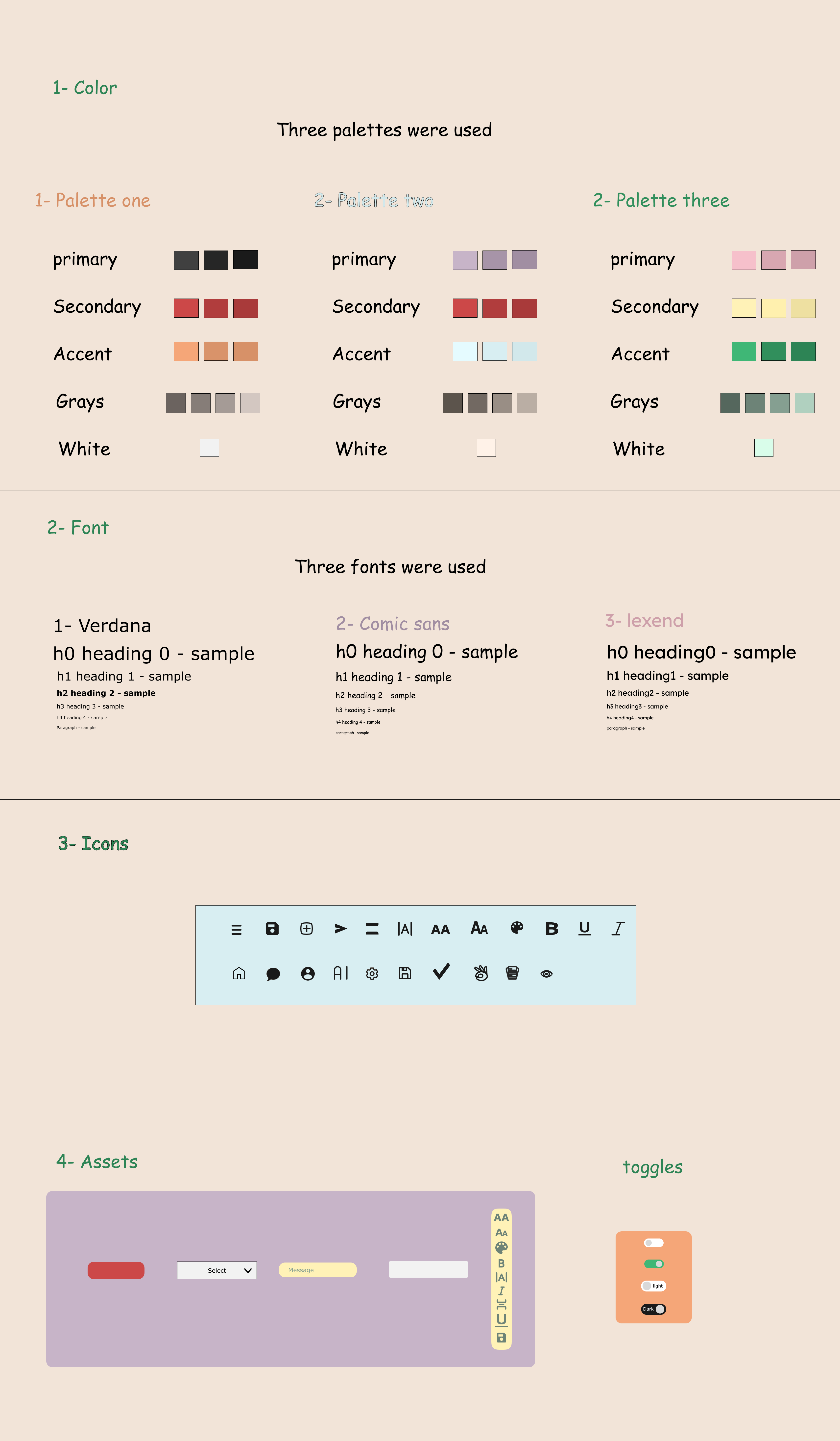Viewport: 840px width, 1441px height.
Task: Click the chat bubble icon
Action: click(x=274, y=973)
